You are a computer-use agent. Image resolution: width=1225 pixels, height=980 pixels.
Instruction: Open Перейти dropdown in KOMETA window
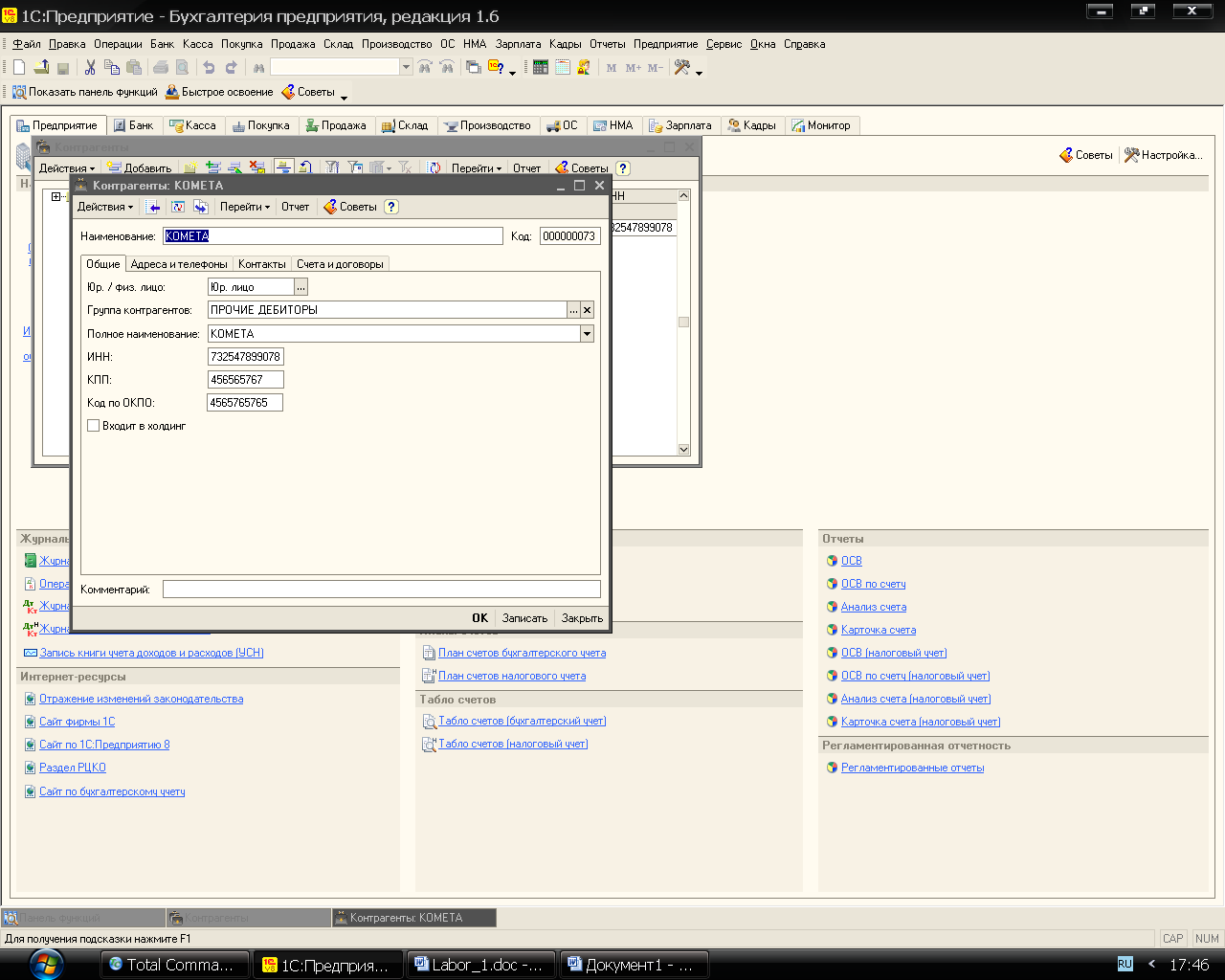[x=245, y=207]
